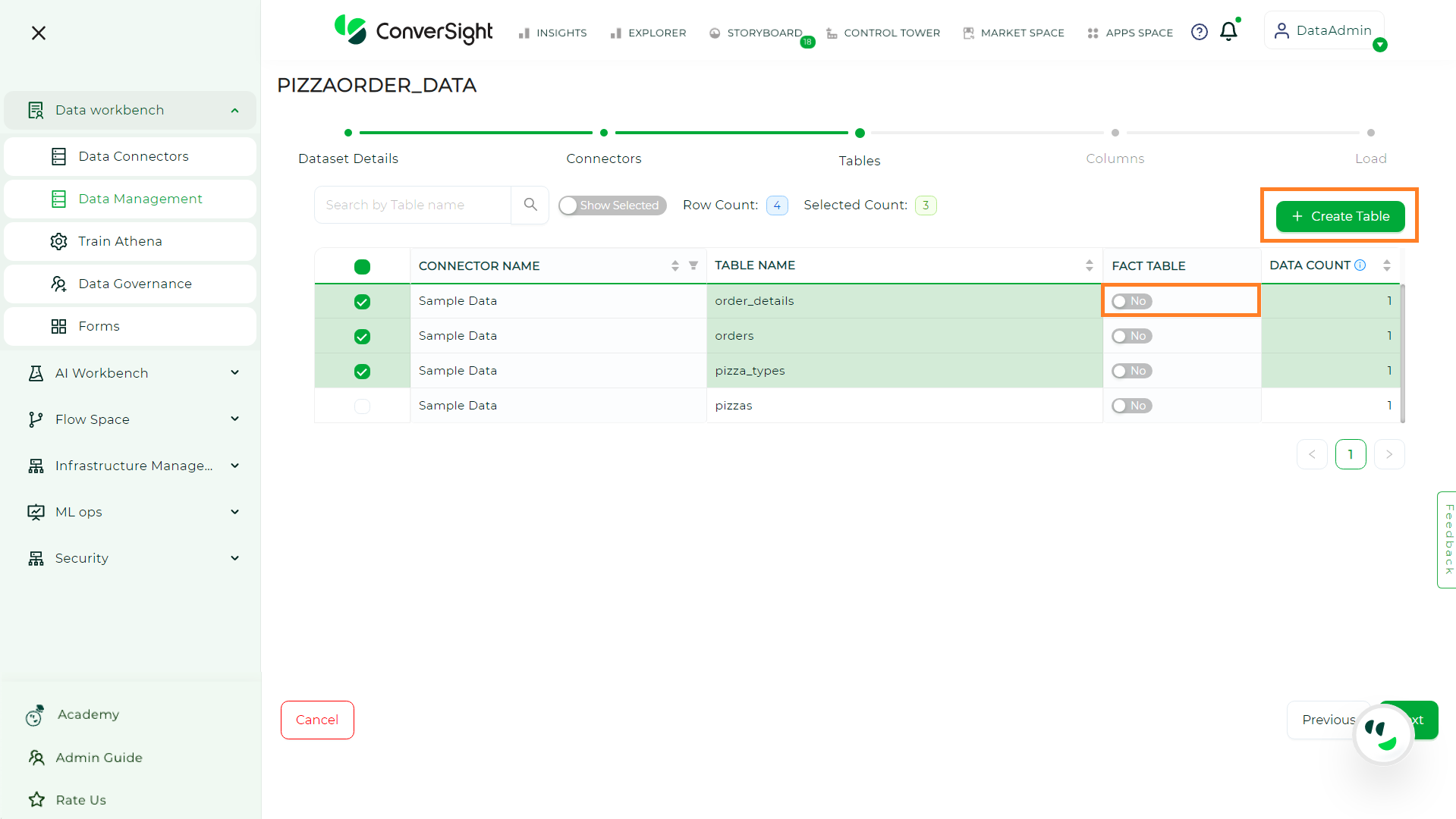1456x819 pixels.
Task: Open the Control Tower menu
Action: point(883,33)
